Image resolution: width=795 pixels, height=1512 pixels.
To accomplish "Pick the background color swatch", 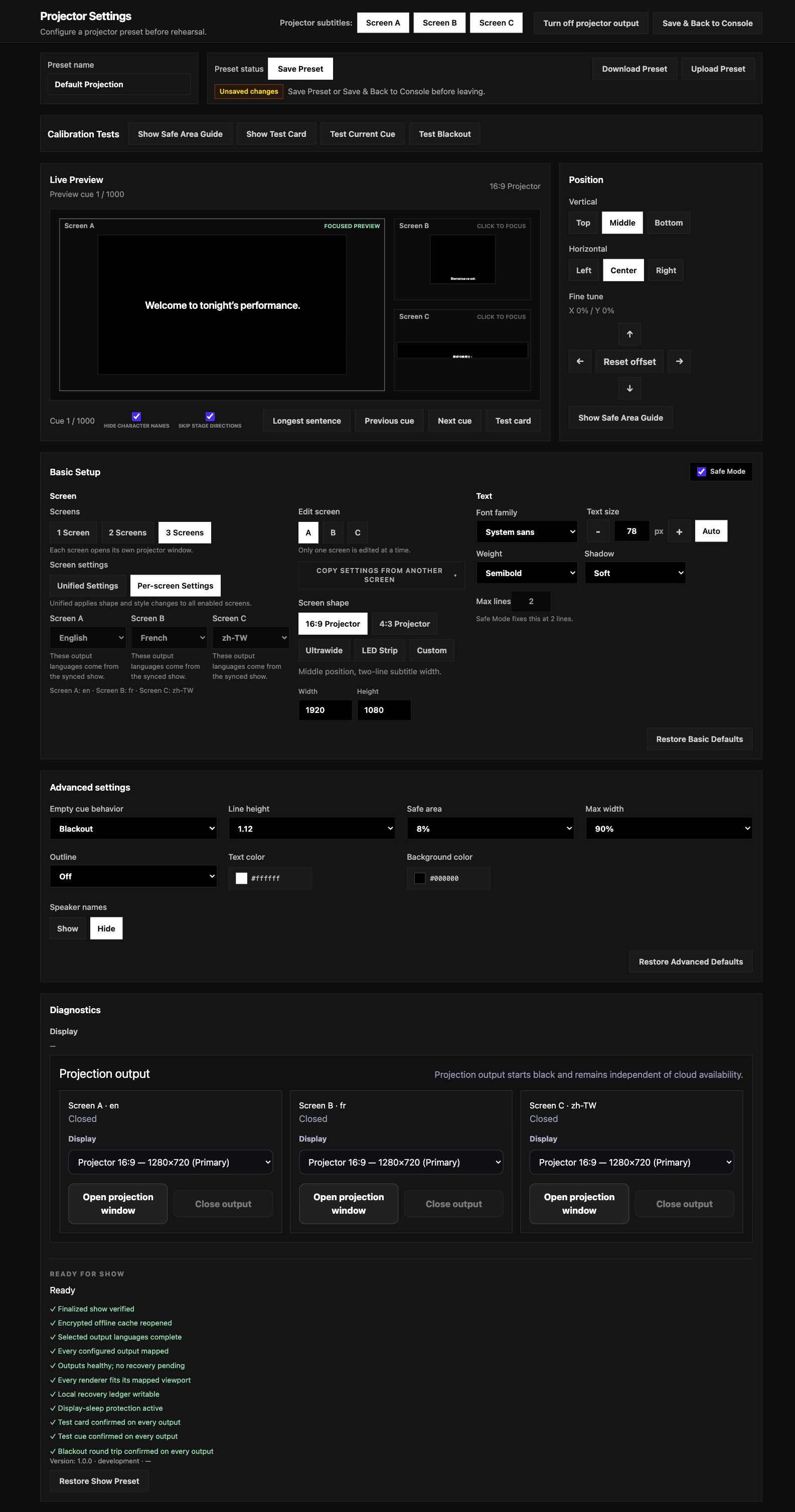I will 420,878.
